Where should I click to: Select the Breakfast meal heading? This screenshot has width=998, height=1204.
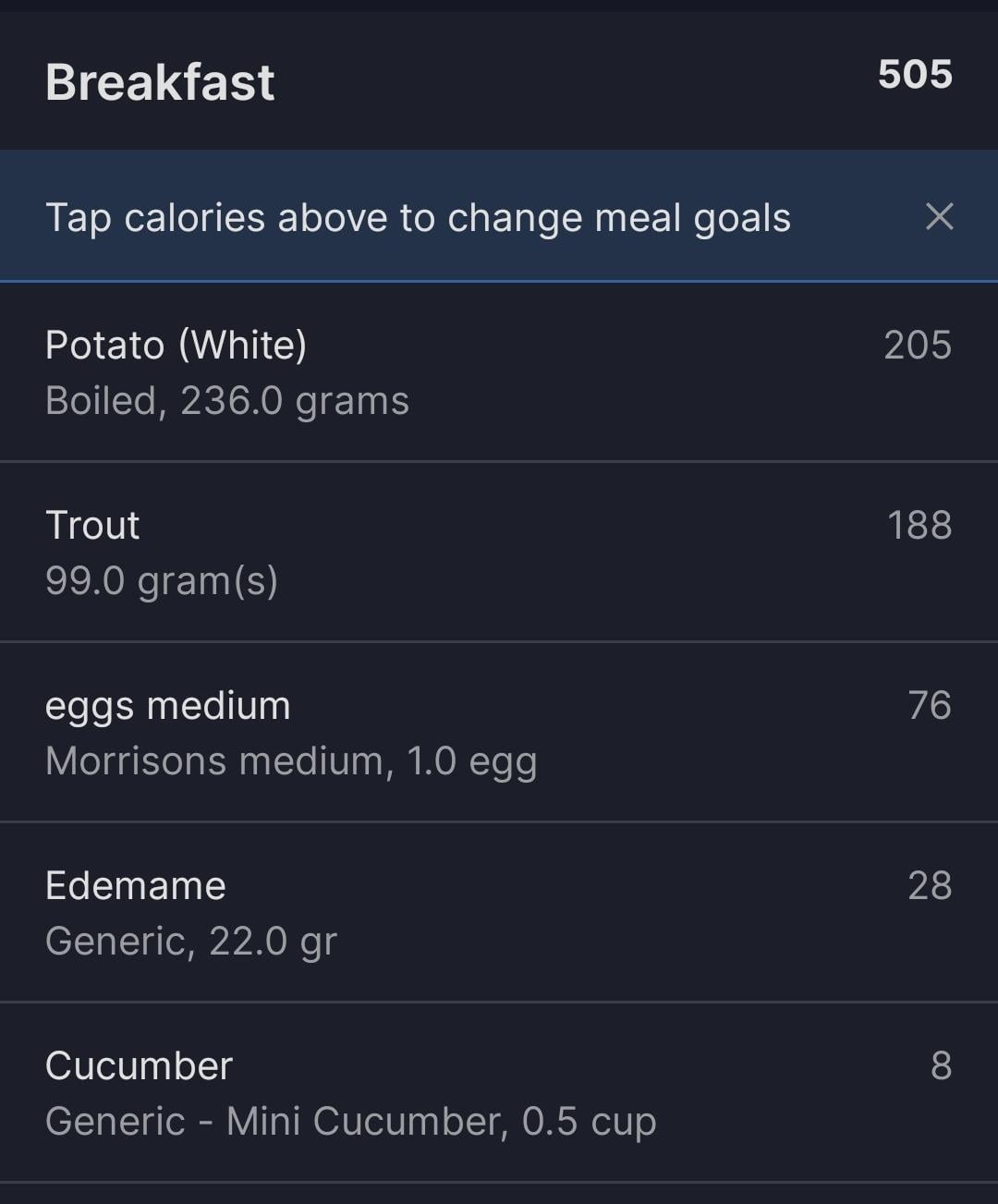pos(160,82)
